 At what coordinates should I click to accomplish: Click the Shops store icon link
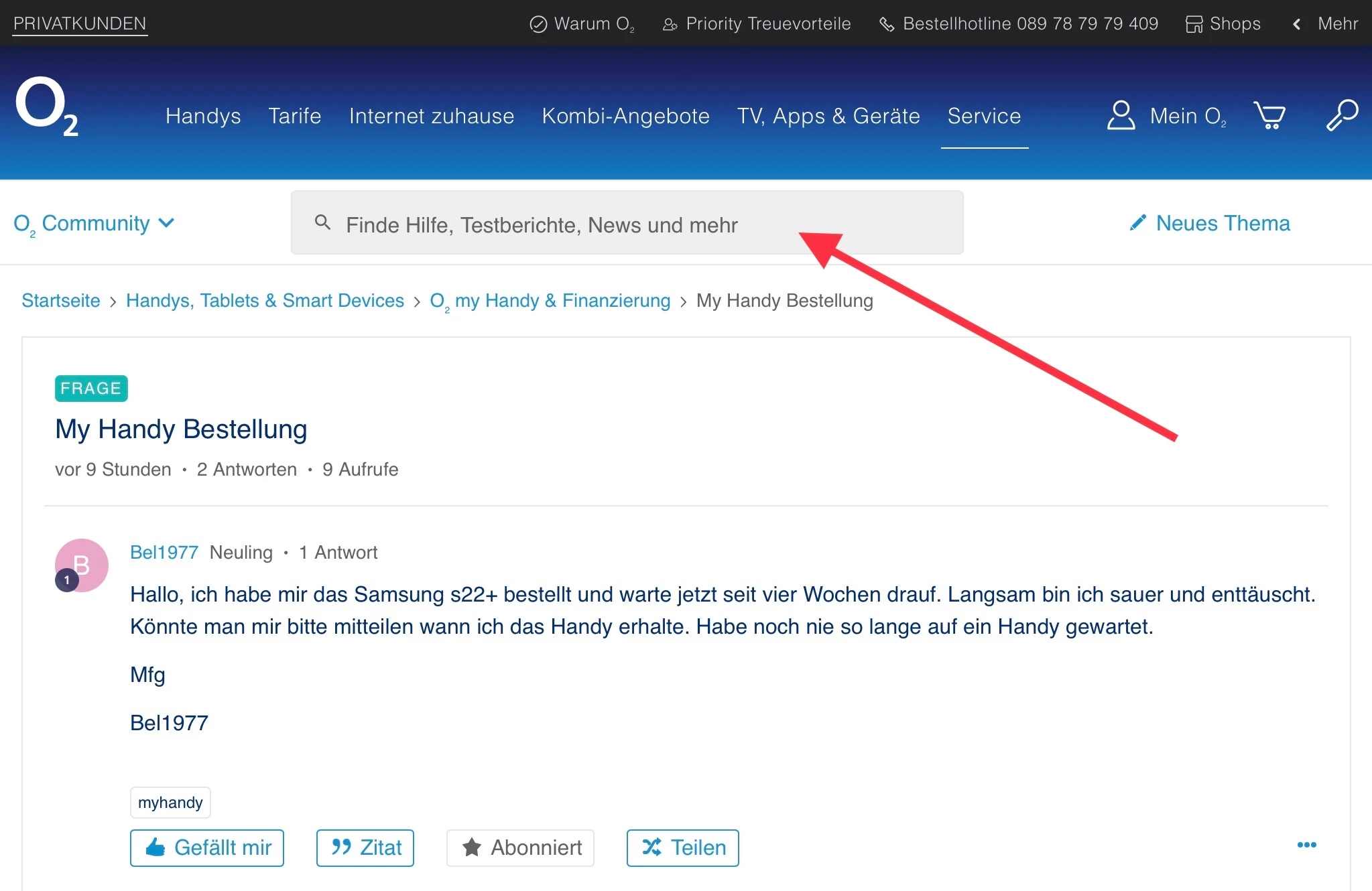tap(1223, 24)
